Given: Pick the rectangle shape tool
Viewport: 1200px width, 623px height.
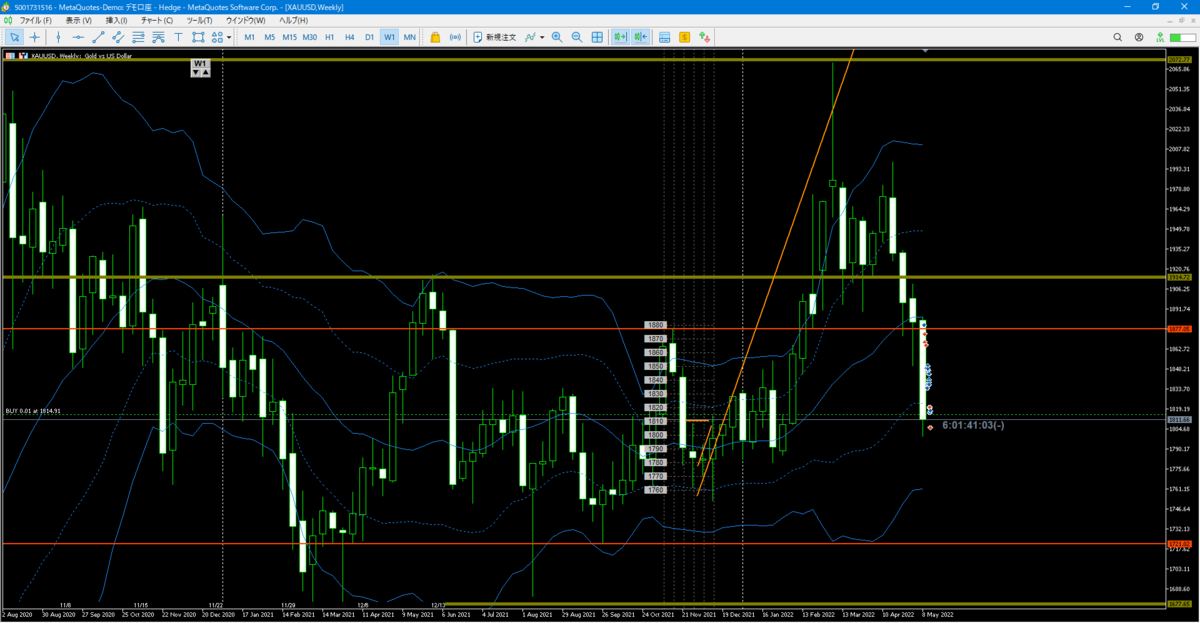Looking at the screenshot, I should pos(198,37).
